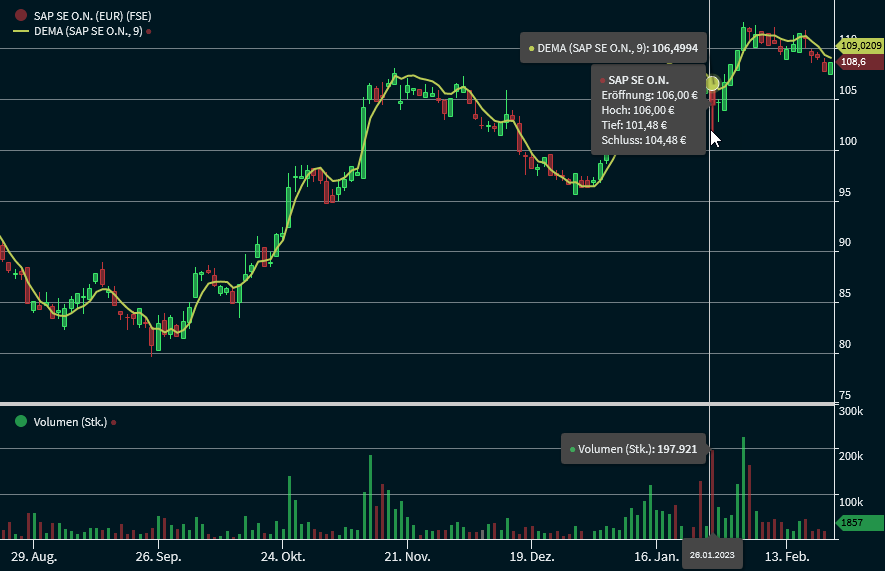Click the 21. Nov. time axis label

(x=407, y=555)
